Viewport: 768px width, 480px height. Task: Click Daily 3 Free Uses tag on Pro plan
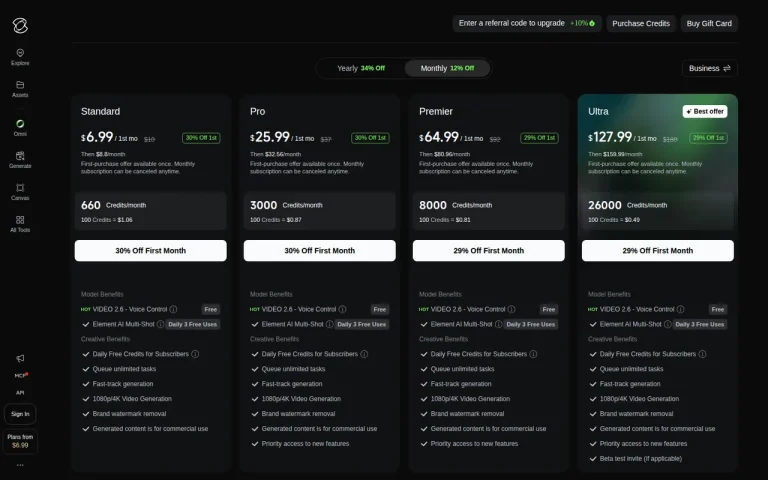click(361, 324)
